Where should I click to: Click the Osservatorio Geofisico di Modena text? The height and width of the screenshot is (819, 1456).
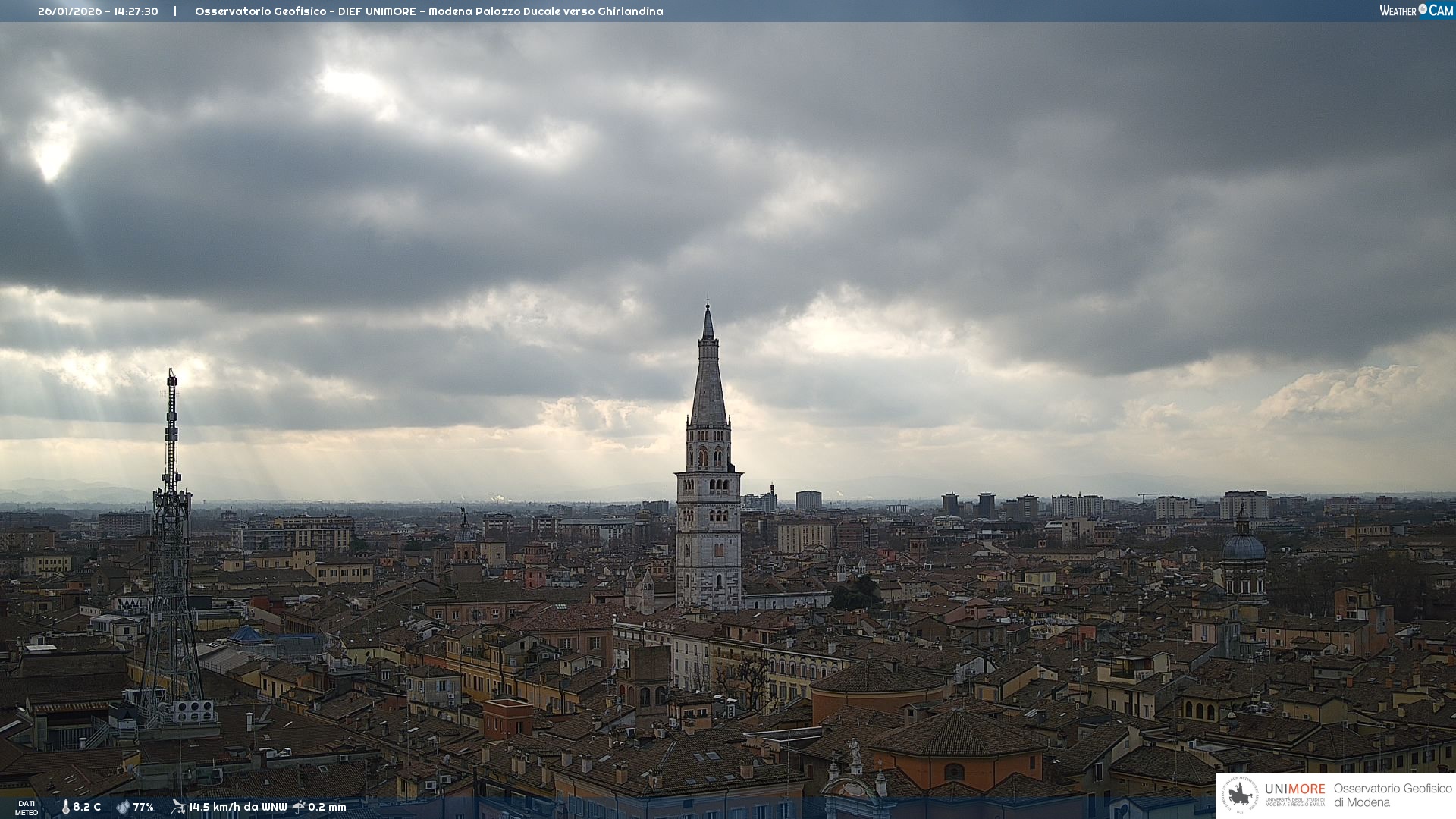tap(1392, 795)
